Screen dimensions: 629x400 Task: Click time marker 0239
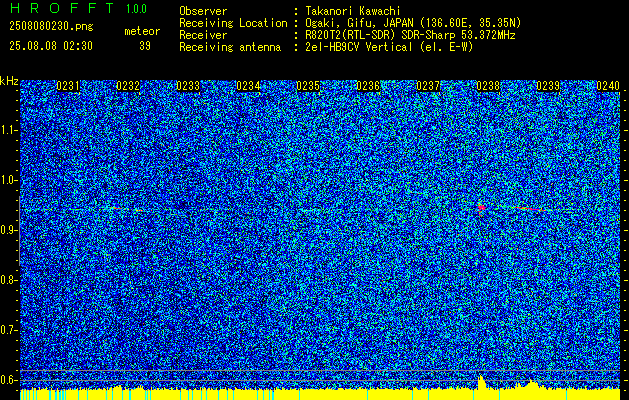(x=548, y=86)
